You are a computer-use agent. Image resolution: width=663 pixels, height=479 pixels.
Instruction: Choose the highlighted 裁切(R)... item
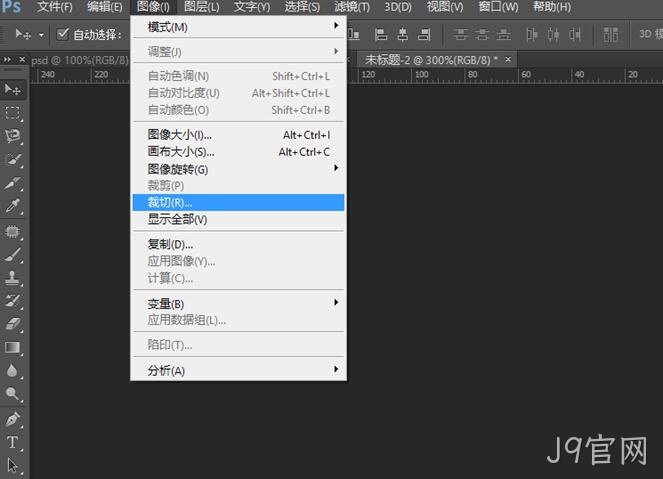[238, 203]
